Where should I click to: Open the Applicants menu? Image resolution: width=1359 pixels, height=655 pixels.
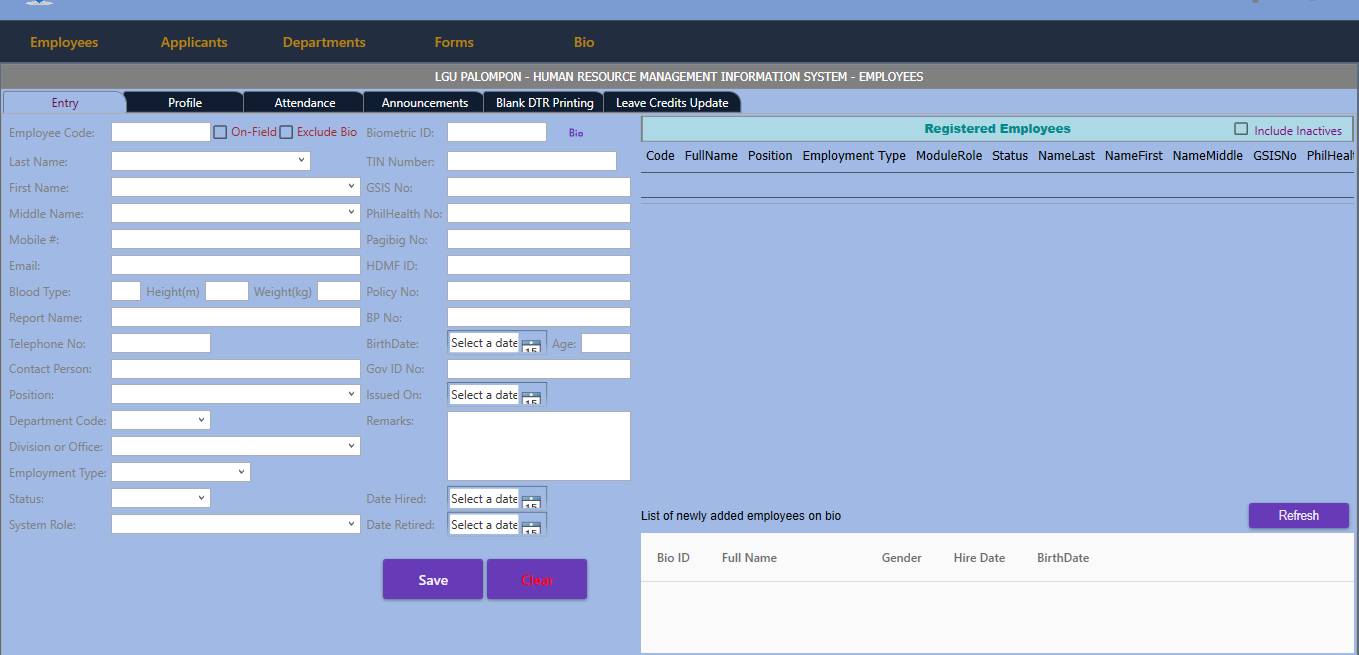pos(194,43)
